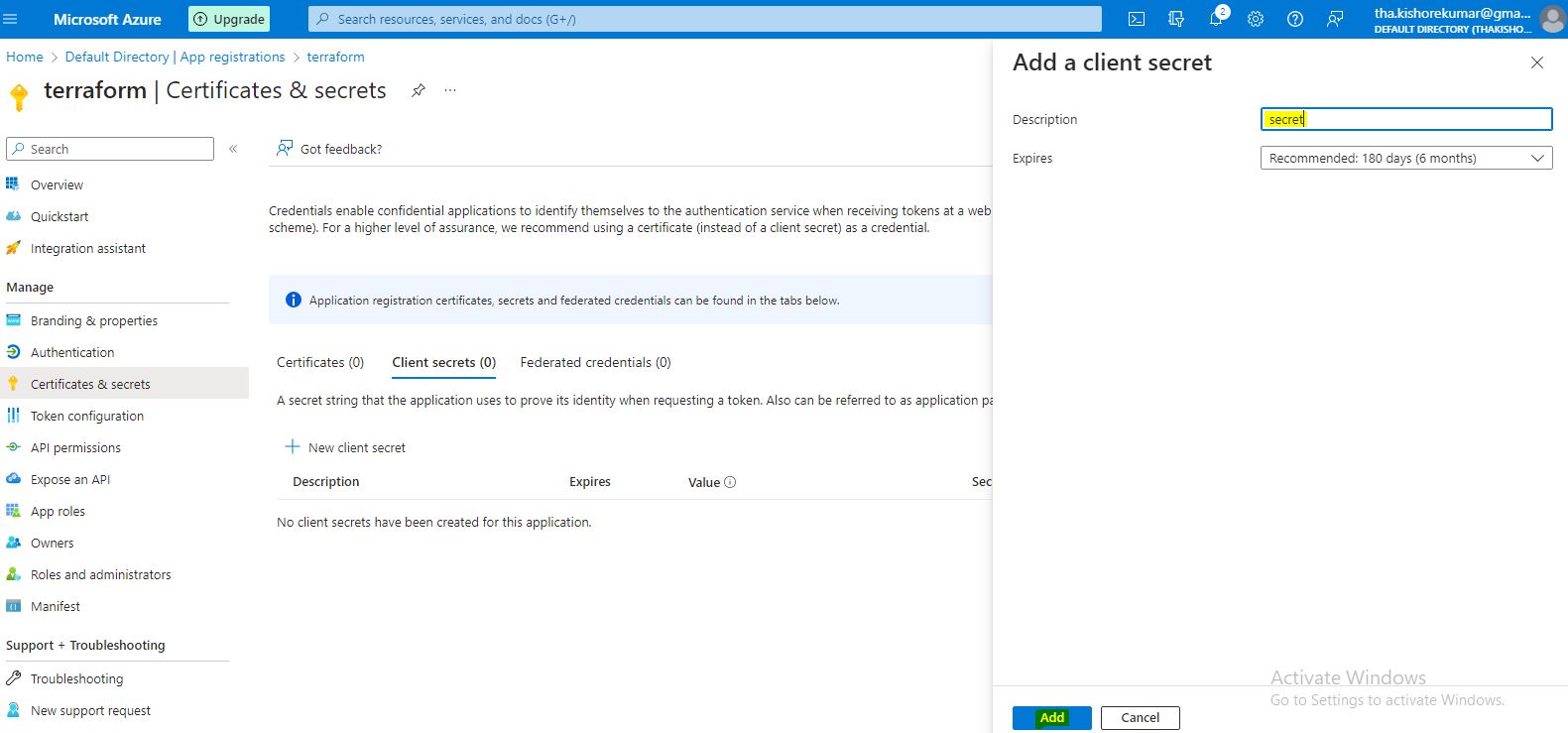Screen dimensions: 1568x733
Task: Click the help question mark icon
Action: (1295, 19)
